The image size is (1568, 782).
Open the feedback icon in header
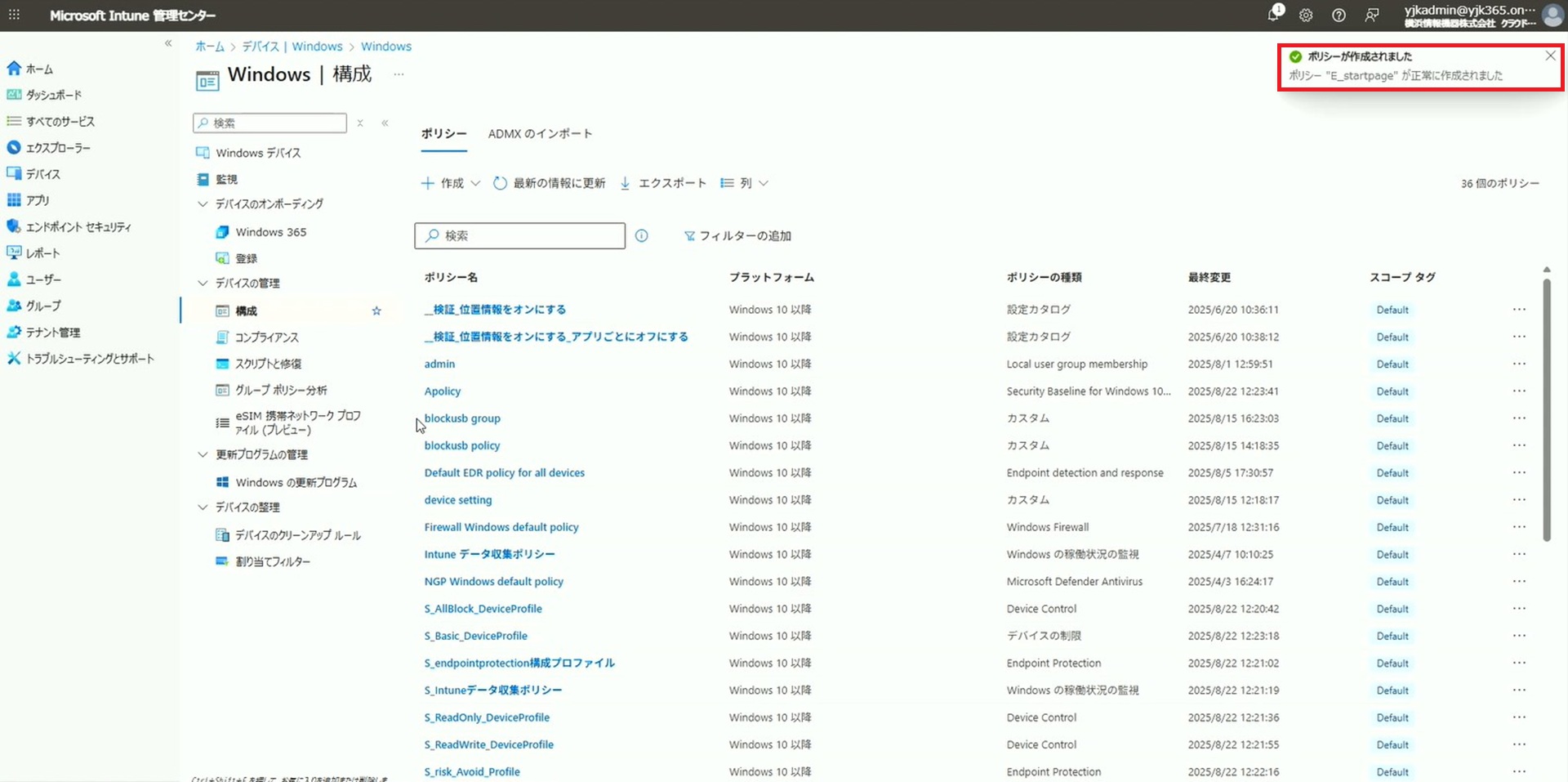click(x=1372, y=15)
